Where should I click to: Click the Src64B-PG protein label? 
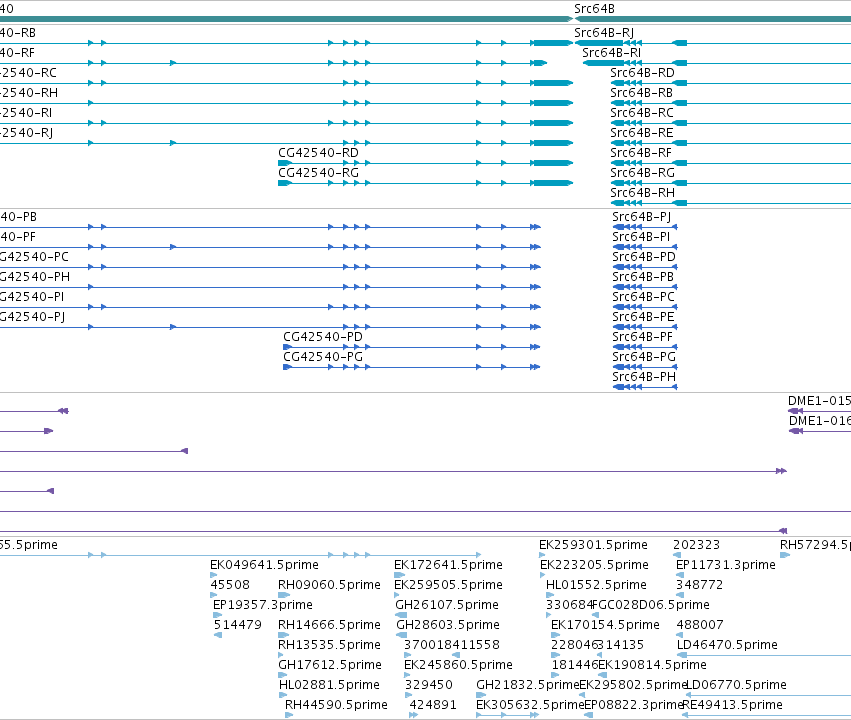(644, 358)
